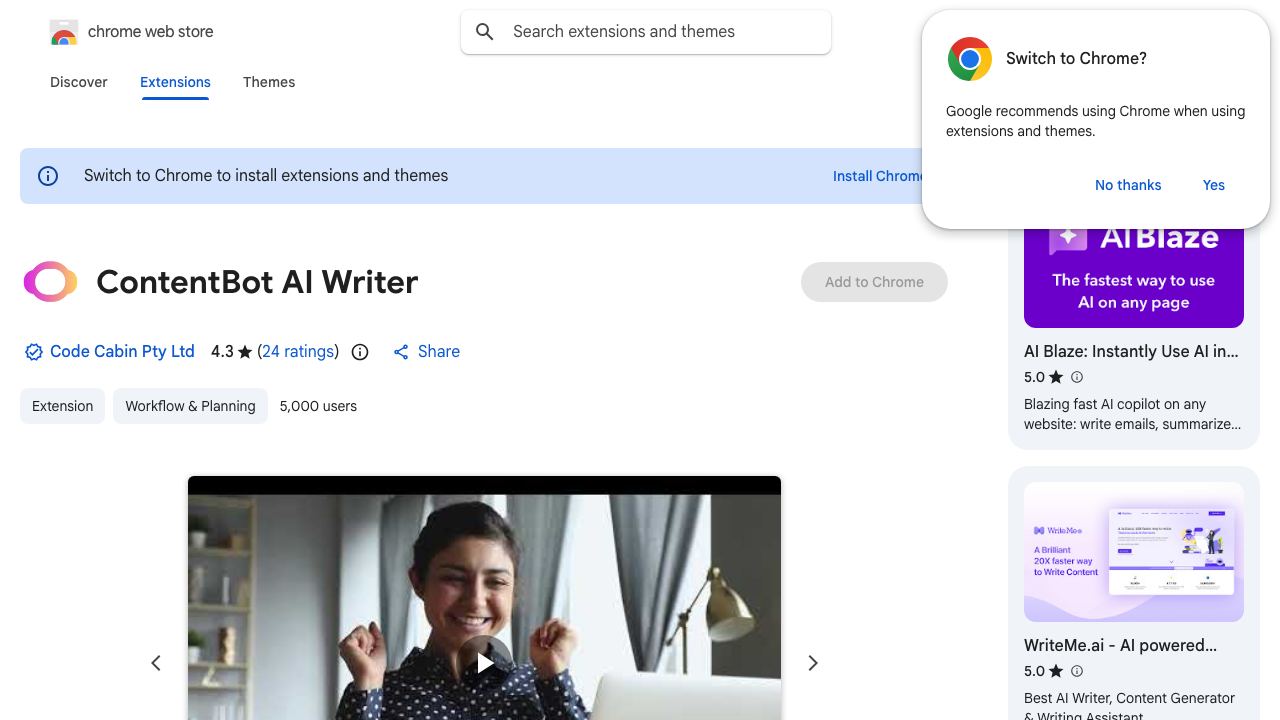The image size is (1280, 720).
Task: Click the info icon beside 24 ratings
Action: click(x=360, y=352)
